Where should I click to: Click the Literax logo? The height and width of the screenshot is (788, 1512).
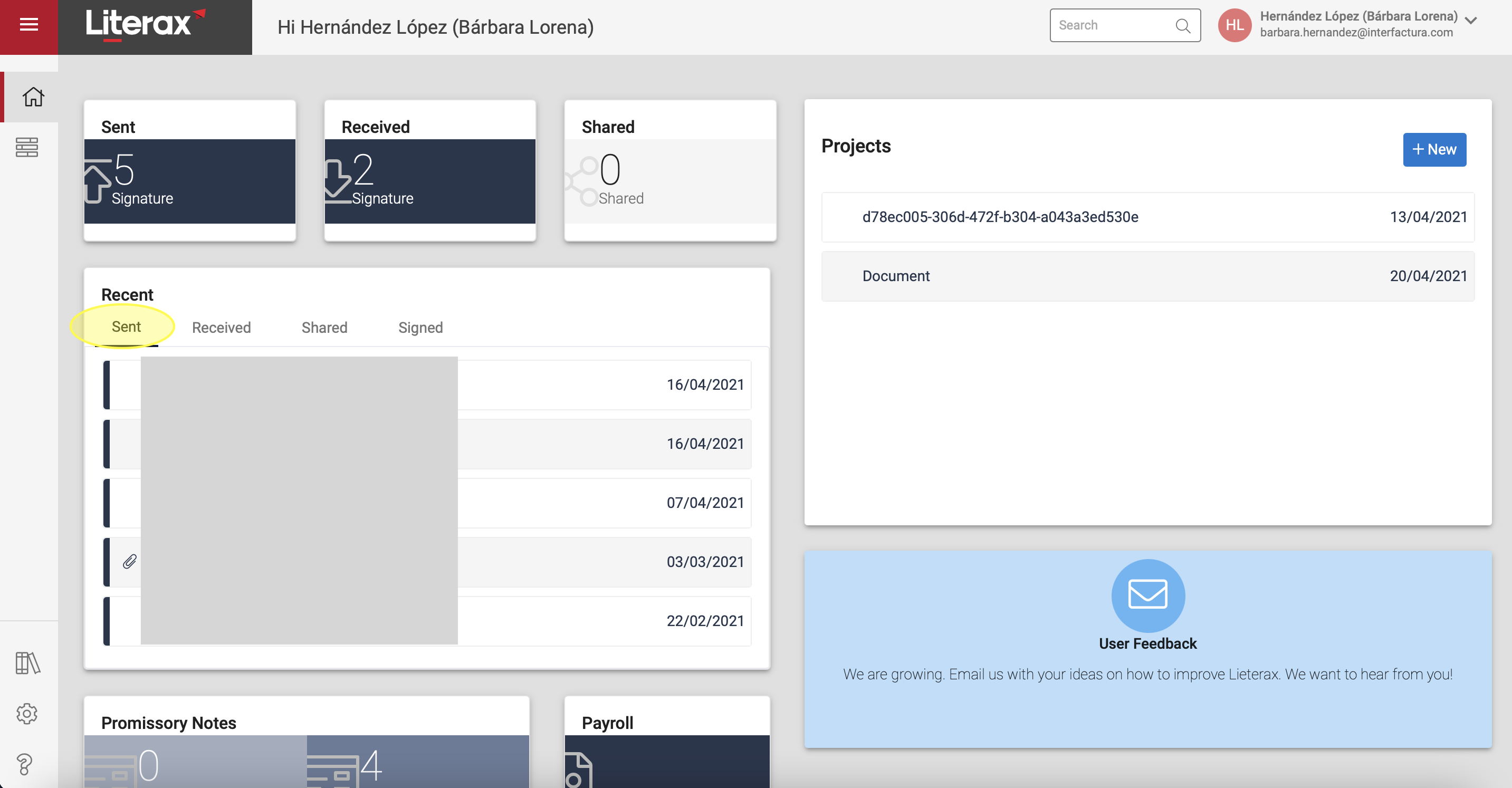click(146, 25)
